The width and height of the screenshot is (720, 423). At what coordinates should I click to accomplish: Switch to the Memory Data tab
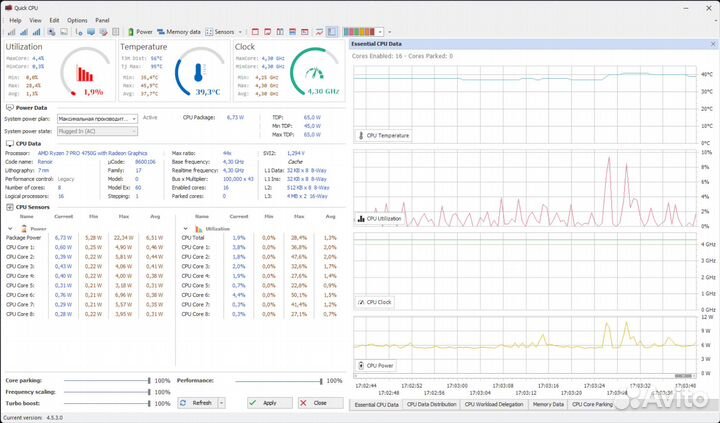pyautogui.click(x=548, y=405)
